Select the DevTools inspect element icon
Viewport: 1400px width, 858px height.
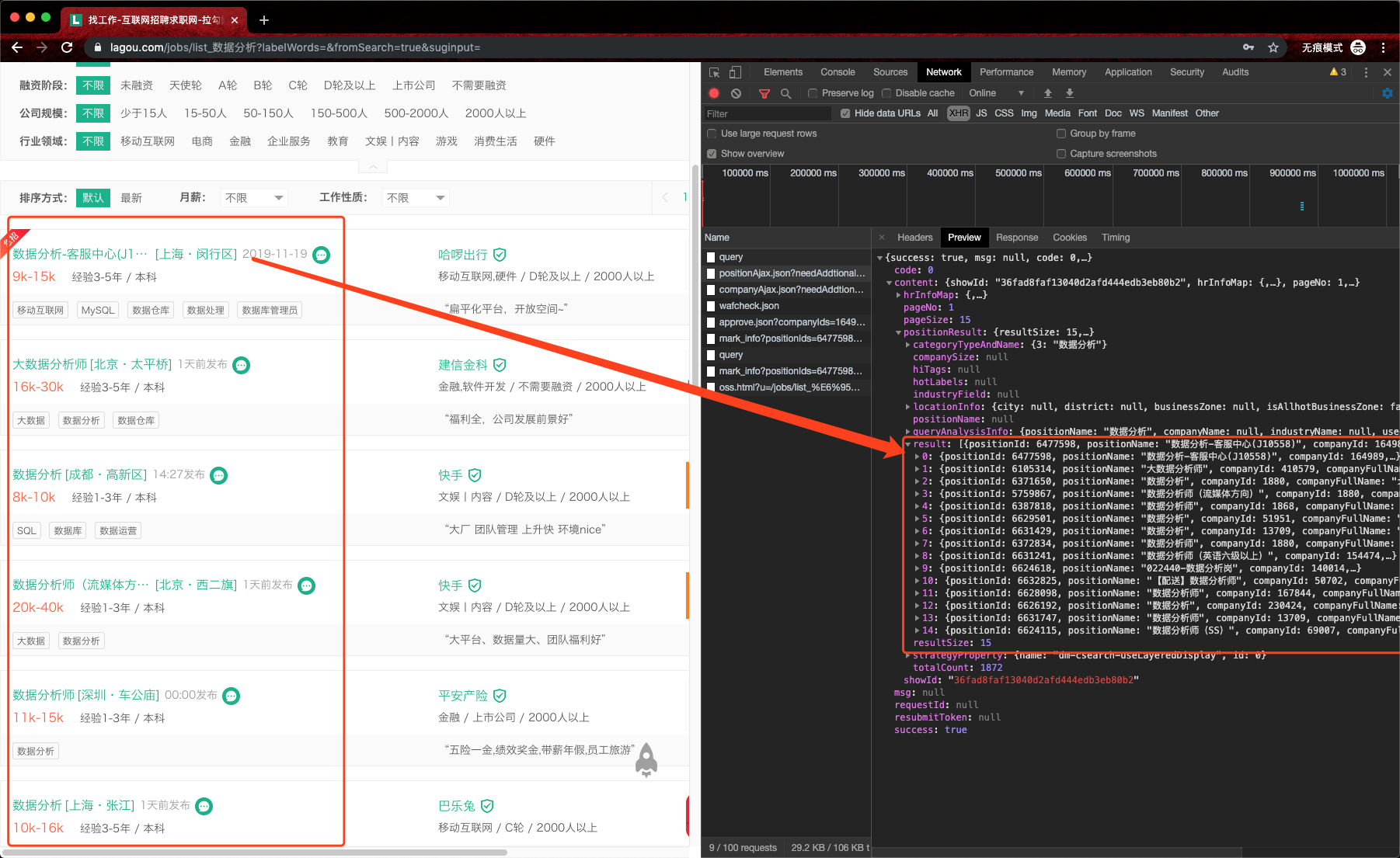tap(715, 72)
